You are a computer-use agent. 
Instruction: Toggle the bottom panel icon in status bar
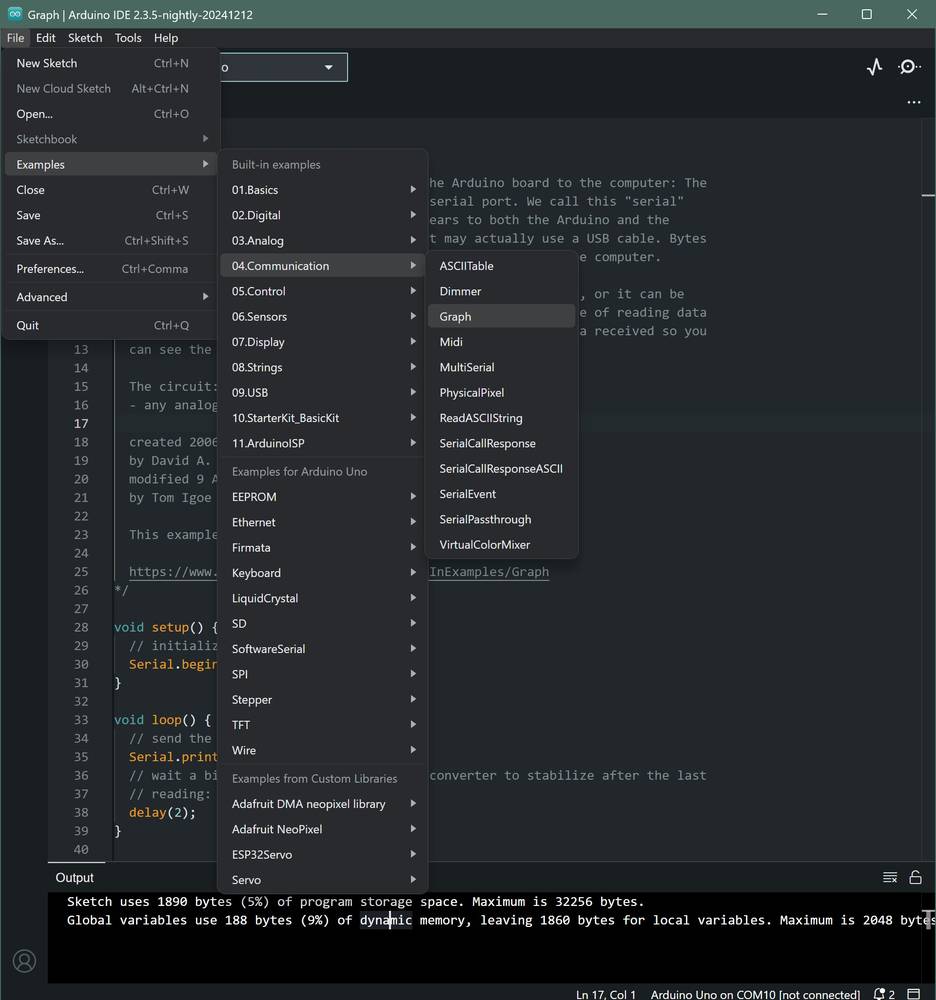[x=914, y=994]
